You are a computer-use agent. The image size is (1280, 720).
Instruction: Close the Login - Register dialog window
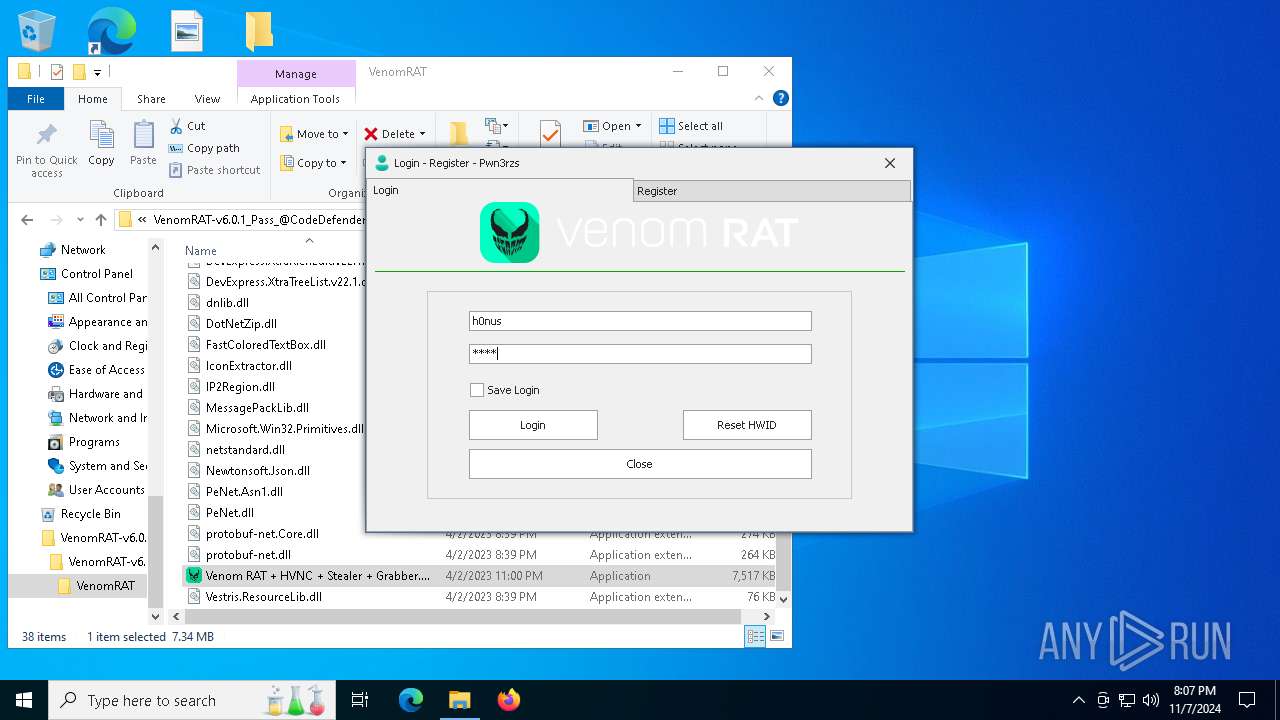point(890,163)
